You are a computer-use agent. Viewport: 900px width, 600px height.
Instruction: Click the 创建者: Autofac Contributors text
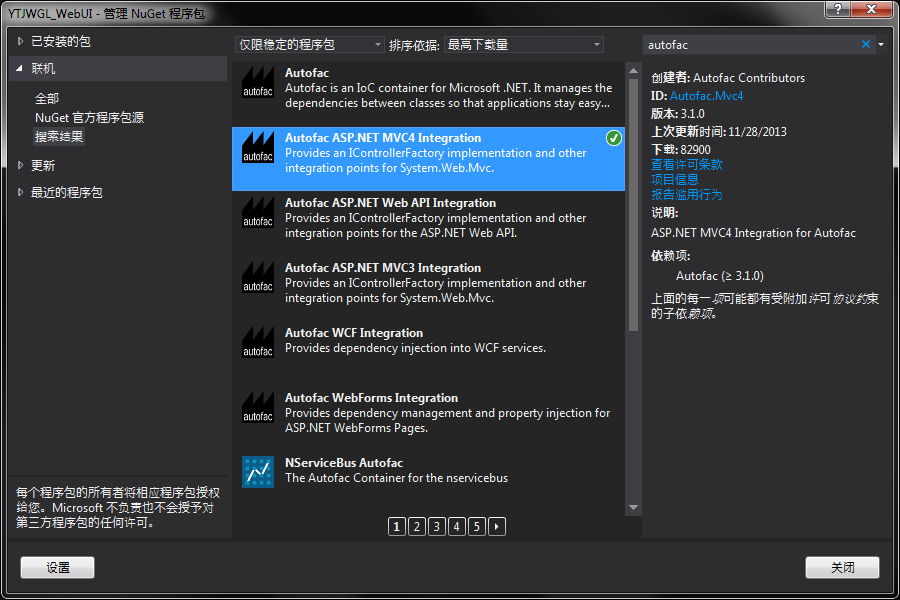[x=728, y=78]
